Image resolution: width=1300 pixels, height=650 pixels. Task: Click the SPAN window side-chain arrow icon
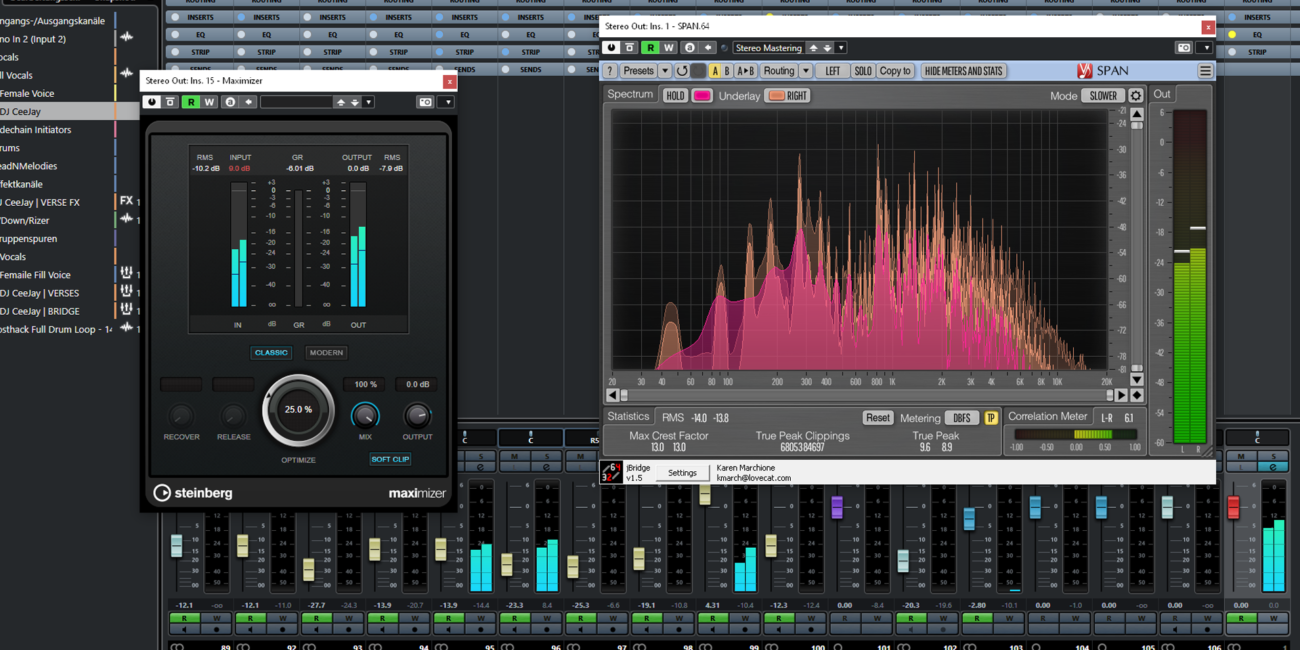click(709, 47)
